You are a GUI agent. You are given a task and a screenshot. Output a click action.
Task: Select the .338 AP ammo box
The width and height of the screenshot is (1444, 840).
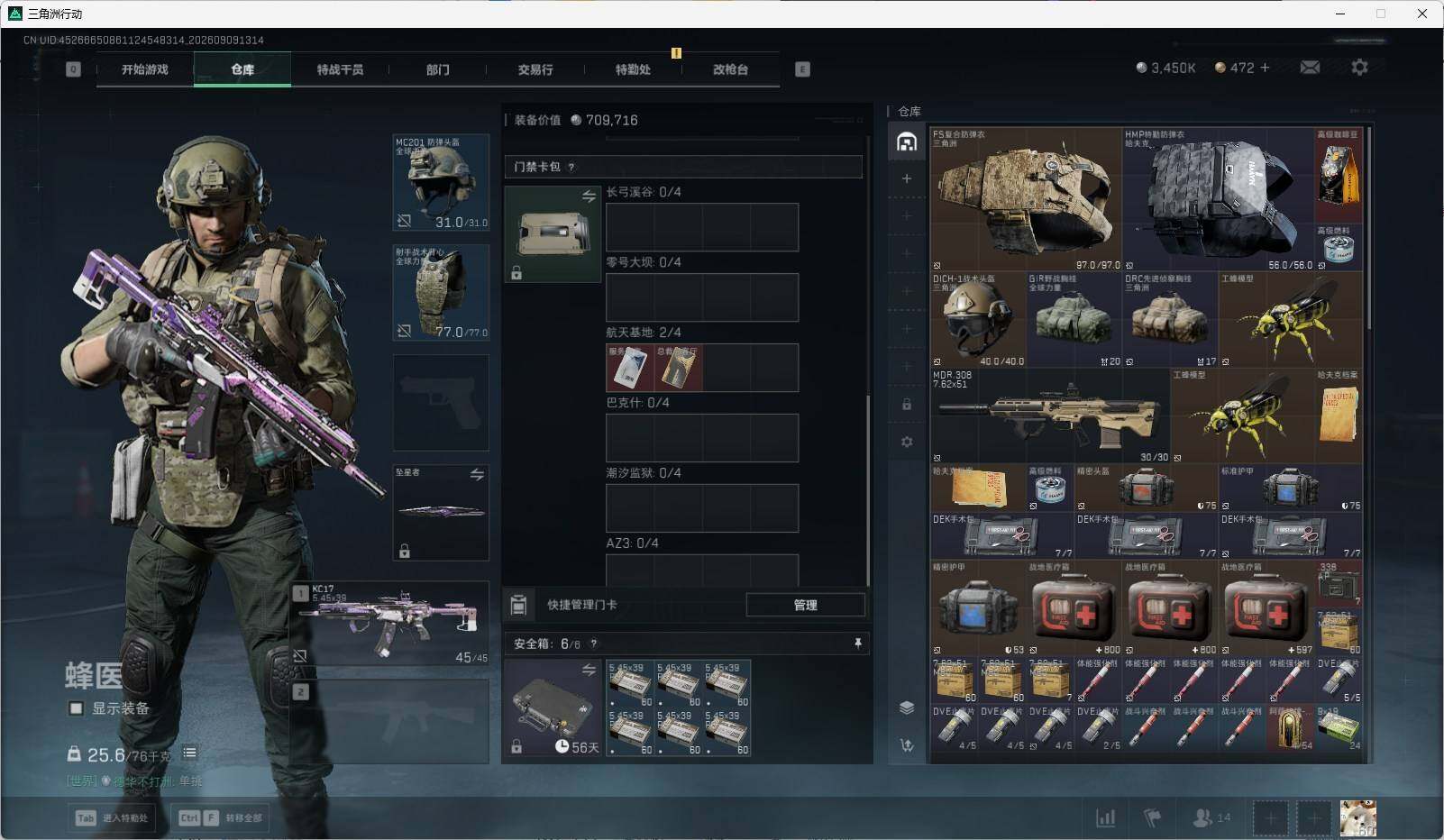click(1339, 584)
